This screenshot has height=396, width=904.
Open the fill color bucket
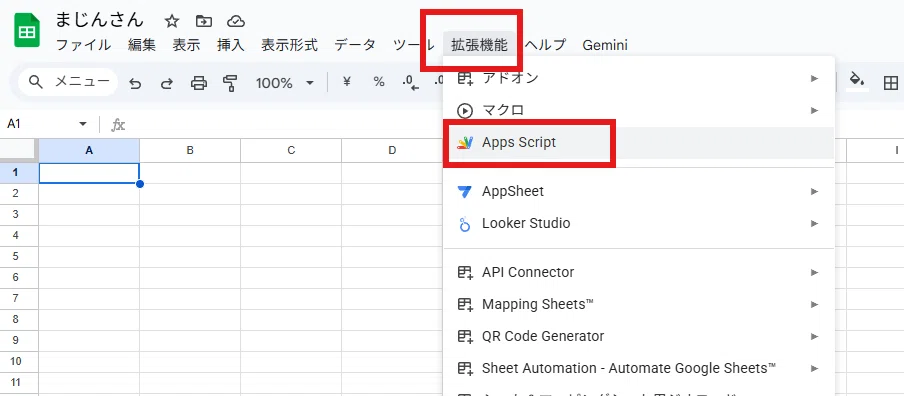click(x=857, y=81)
